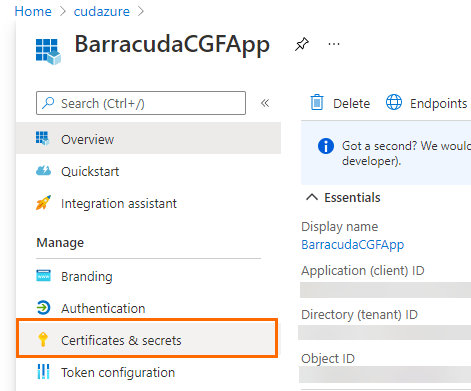
Task: Click the BarracudaCGFApp app registration icon
Action: coord(48,51)
